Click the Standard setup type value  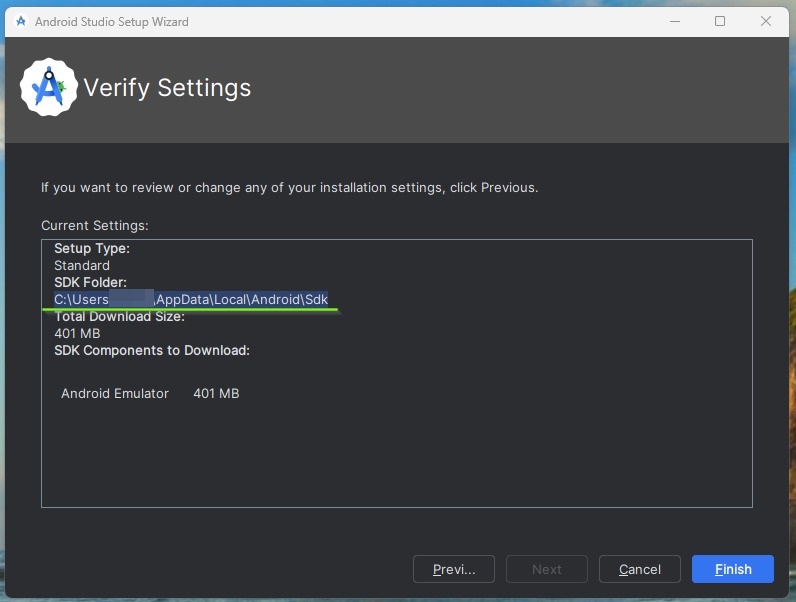82,265
